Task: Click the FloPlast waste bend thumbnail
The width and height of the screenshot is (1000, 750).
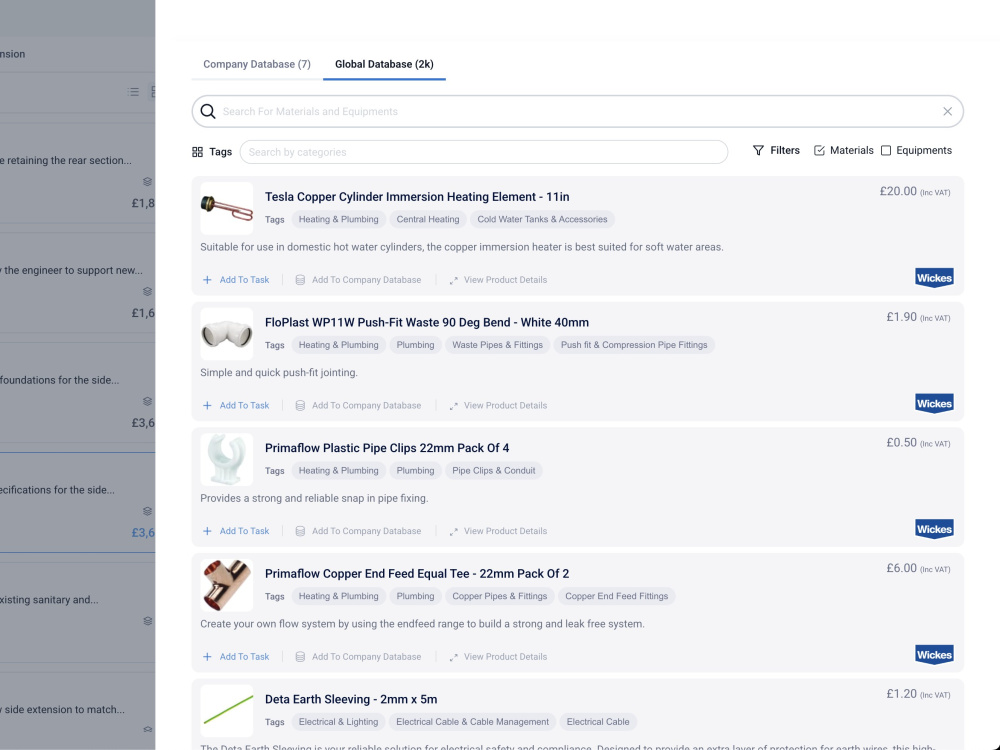Action: point(226,334)
